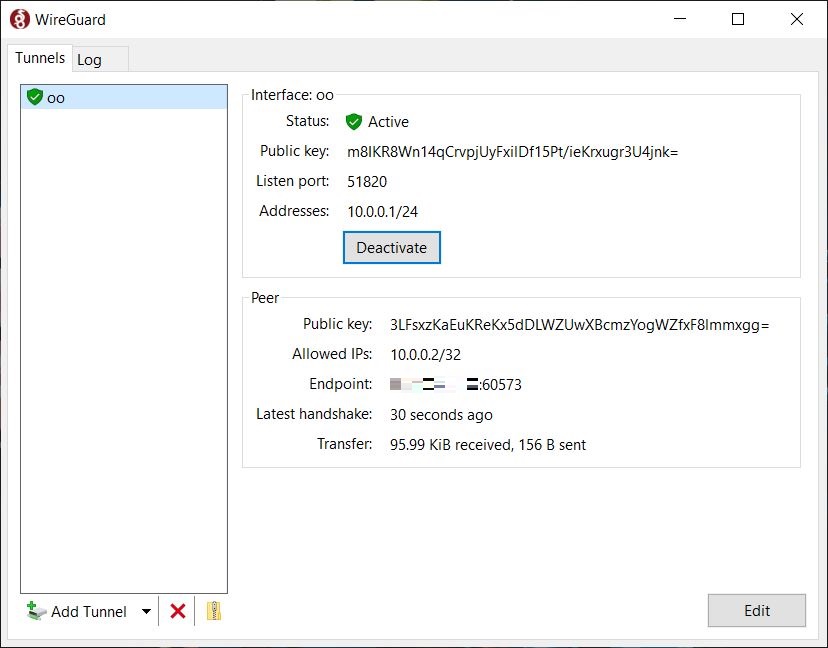This screenshot has width=828, height=648.
Task: Open the Add Tunnel dropdown arrow
Action: 146,612
